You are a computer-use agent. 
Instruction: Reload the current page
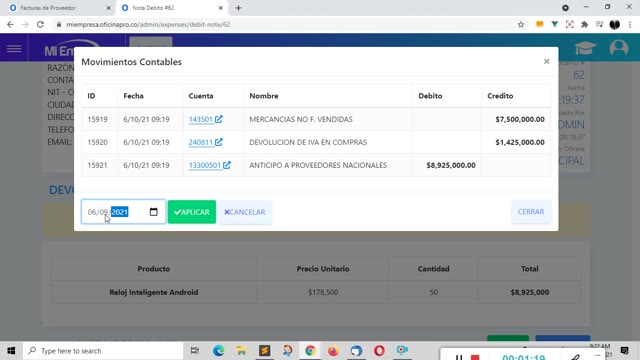coord(40,24)
